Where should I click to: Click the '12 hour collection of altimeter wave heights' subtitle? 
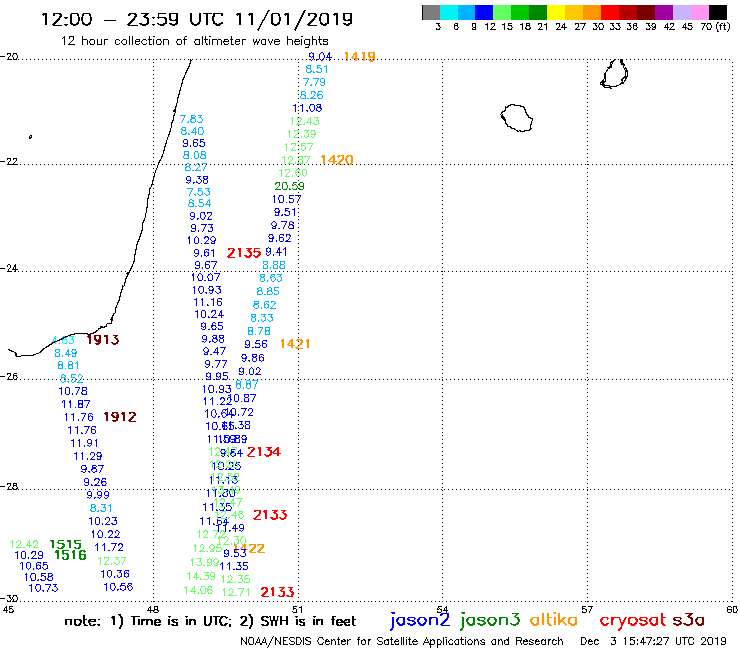pyautogui.click(x=194, y=41)
